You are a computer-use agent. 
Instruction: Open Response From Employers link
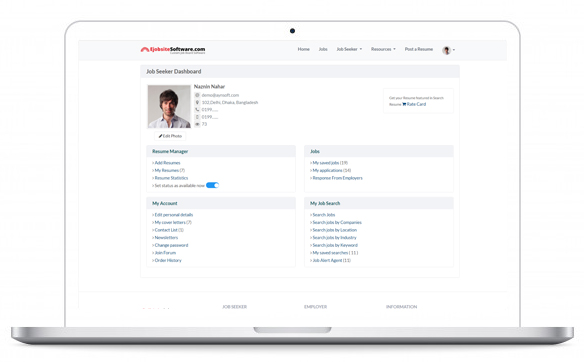click(337, 178)
